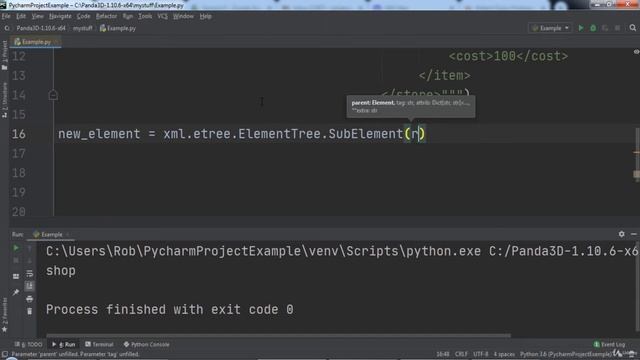Open the VCS menu
The image size is (640, 360).
(x=162, y=16)
